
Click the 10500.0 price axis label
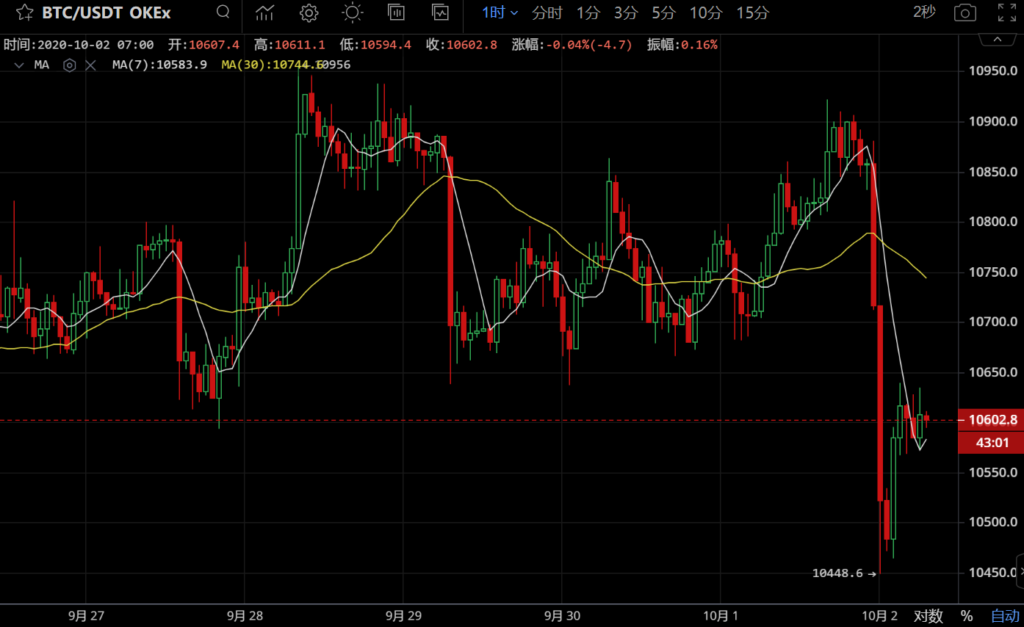pyautogui.click(x=993, y=522)
